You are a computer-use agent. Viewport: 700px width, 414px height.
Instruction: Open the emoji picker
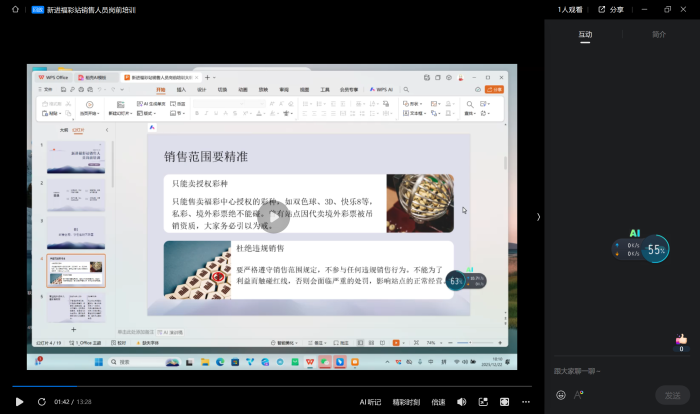[x=561, y=395]
